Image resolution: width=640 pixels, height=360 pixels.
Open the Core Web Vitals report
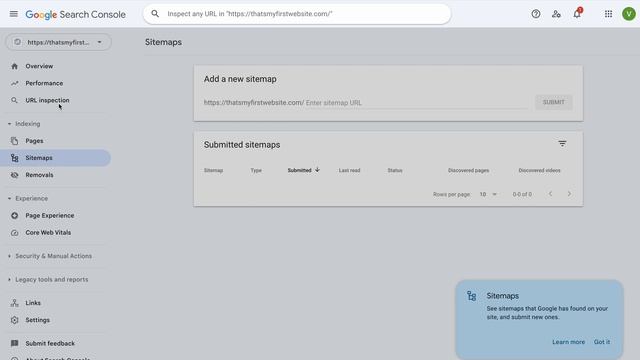tap(48, 233)
